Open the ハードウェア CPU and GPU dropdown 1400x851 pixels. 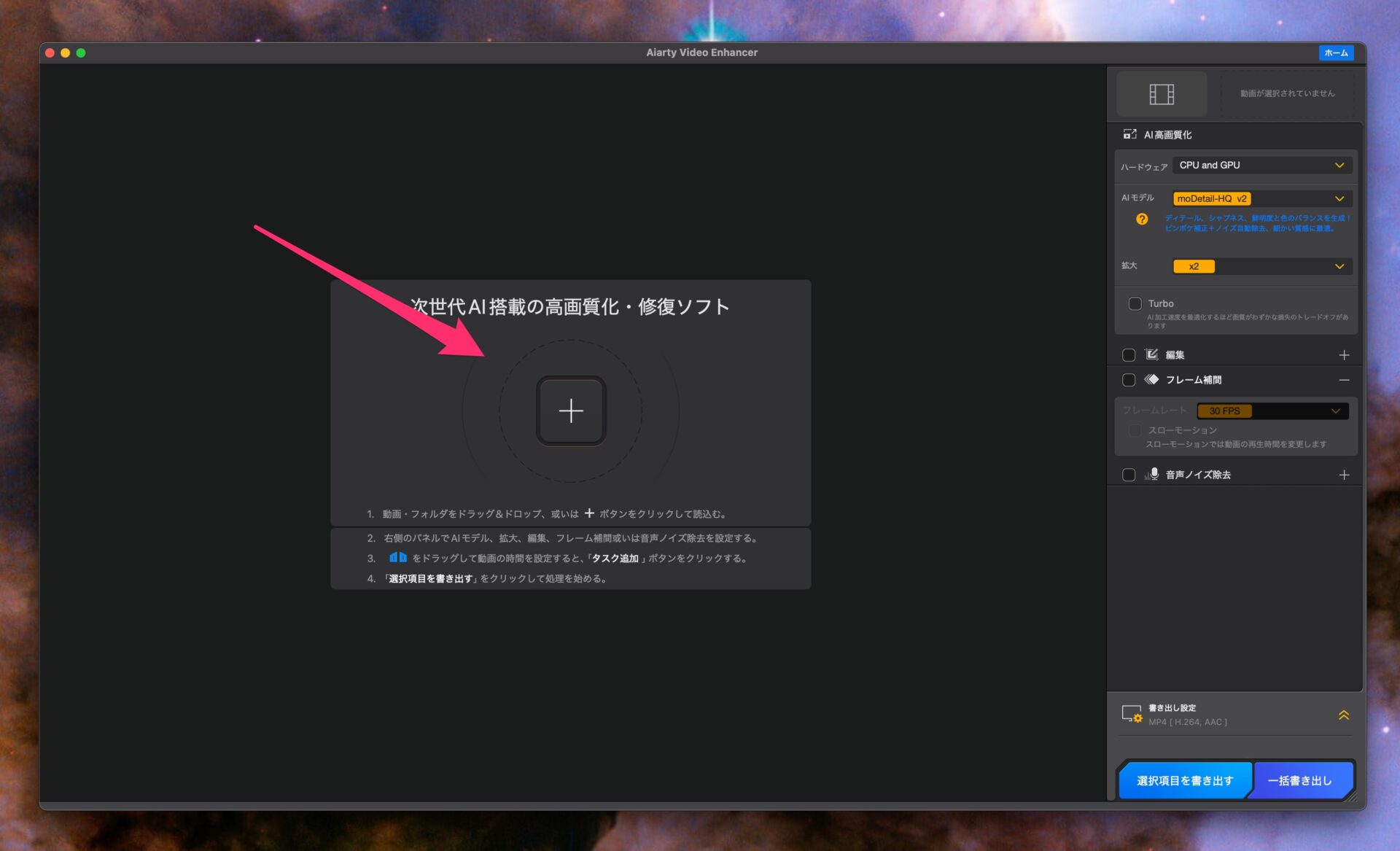[1262, 166]
